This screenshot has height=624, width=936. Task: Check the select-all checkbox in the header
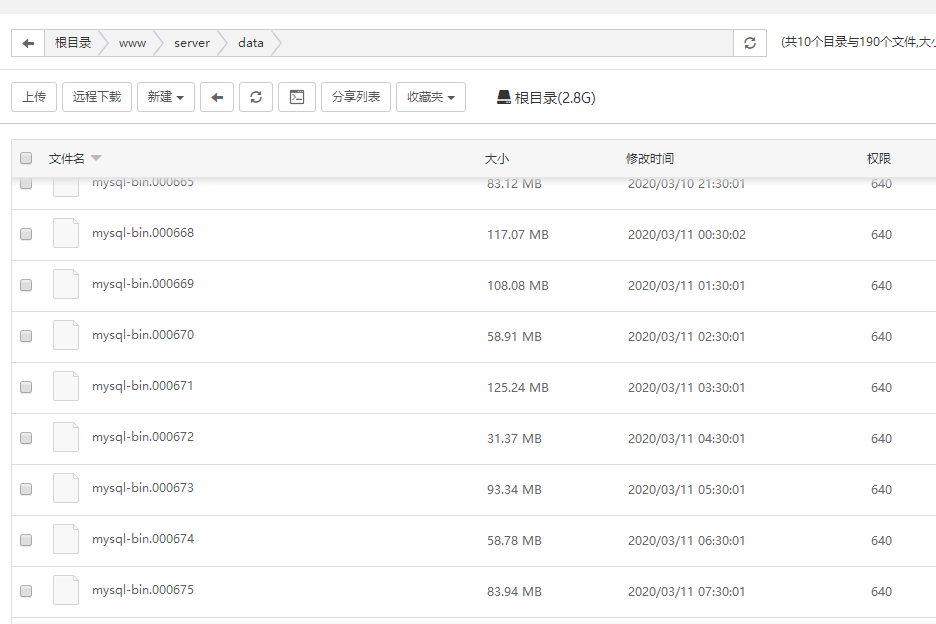tap(25, 158)
